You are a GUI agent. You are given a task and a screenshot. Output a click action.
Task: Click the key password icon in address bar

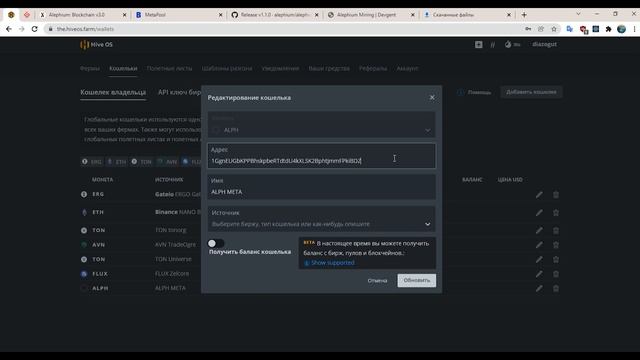point(528,29)
